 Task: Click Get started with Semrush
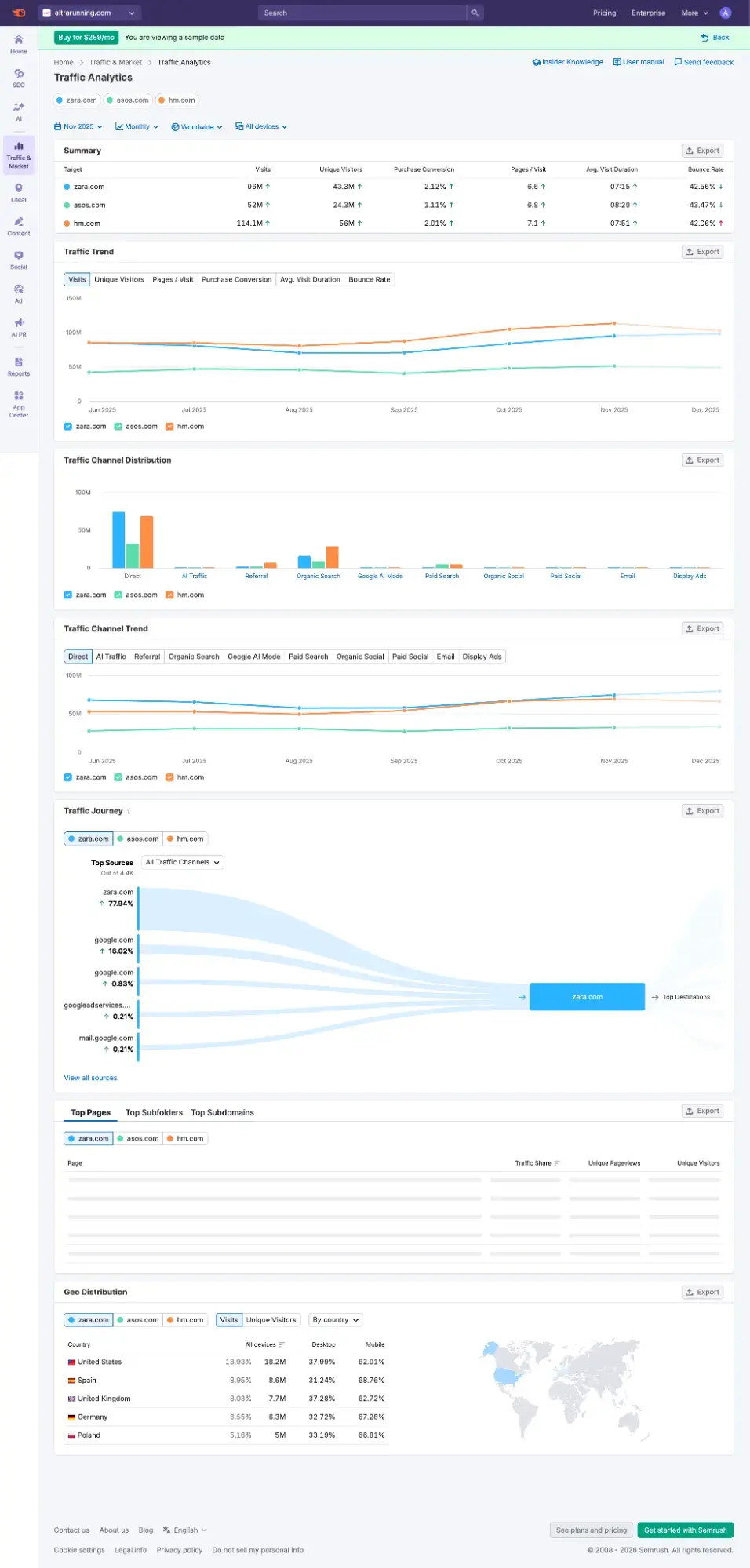point(686,1530)
